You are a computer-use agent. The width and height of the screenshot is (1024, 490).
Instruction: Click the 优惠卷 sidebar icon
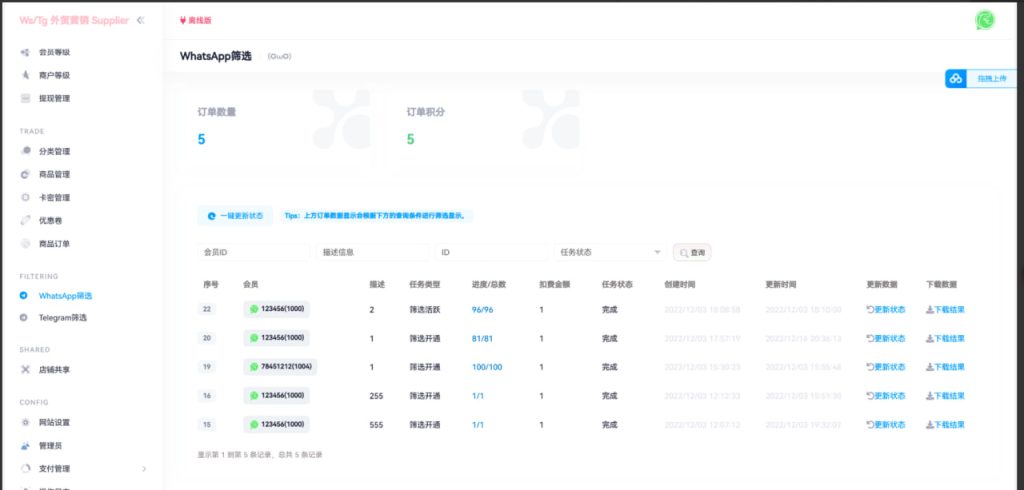click(25, 221)
